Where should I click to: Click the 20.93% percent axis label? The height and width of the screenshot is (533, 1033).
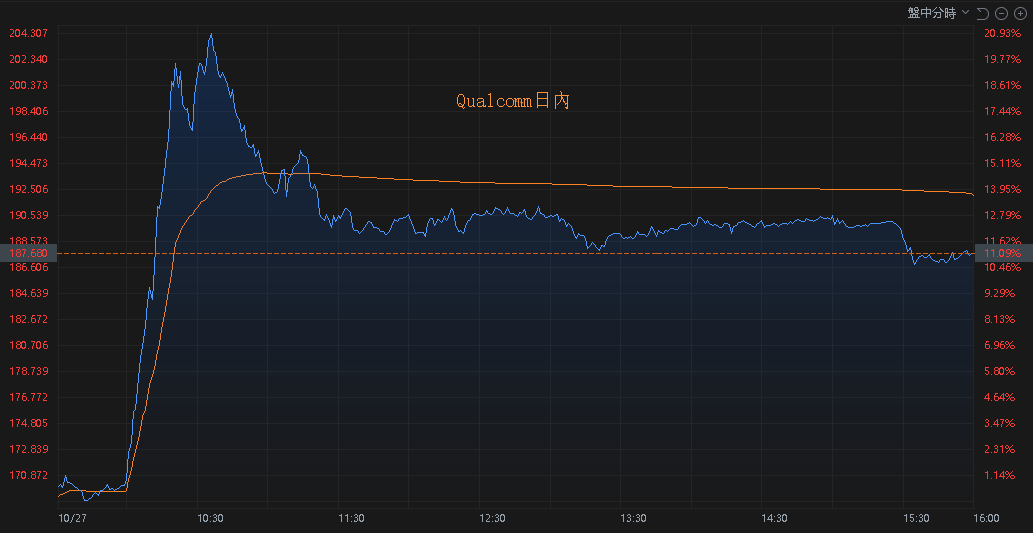point(1002,33)
